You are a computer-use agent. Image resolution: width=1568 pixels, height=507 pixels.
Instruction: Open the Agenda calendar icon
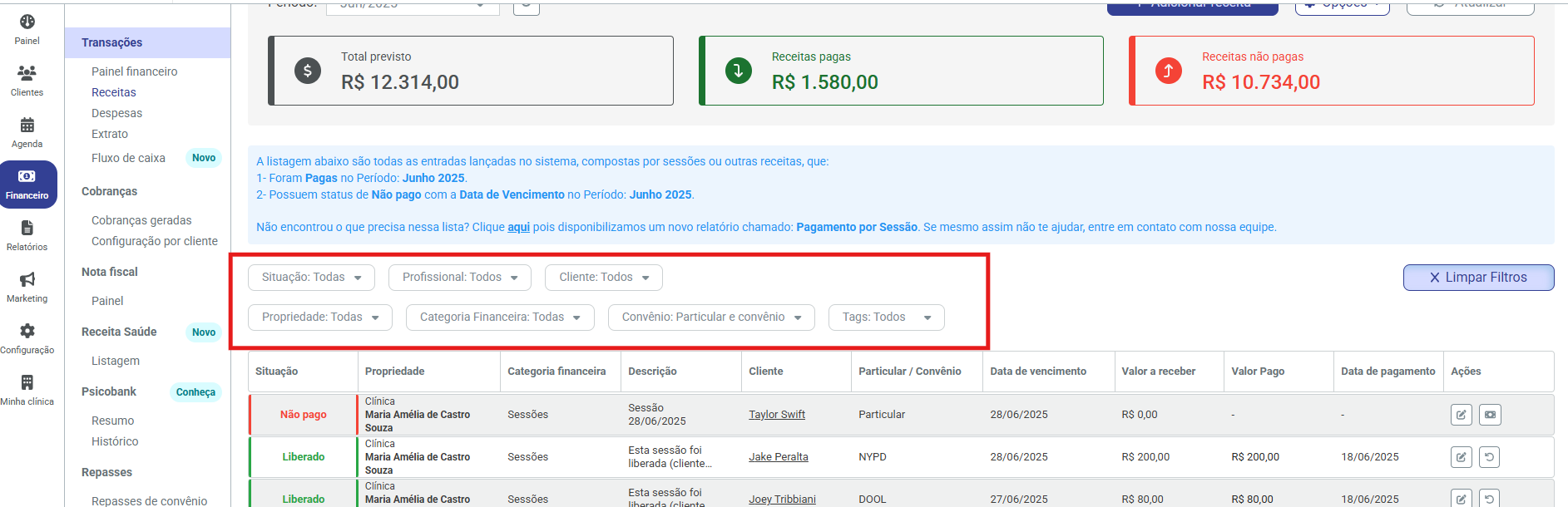pyautogui.click(x=27, y=126)
